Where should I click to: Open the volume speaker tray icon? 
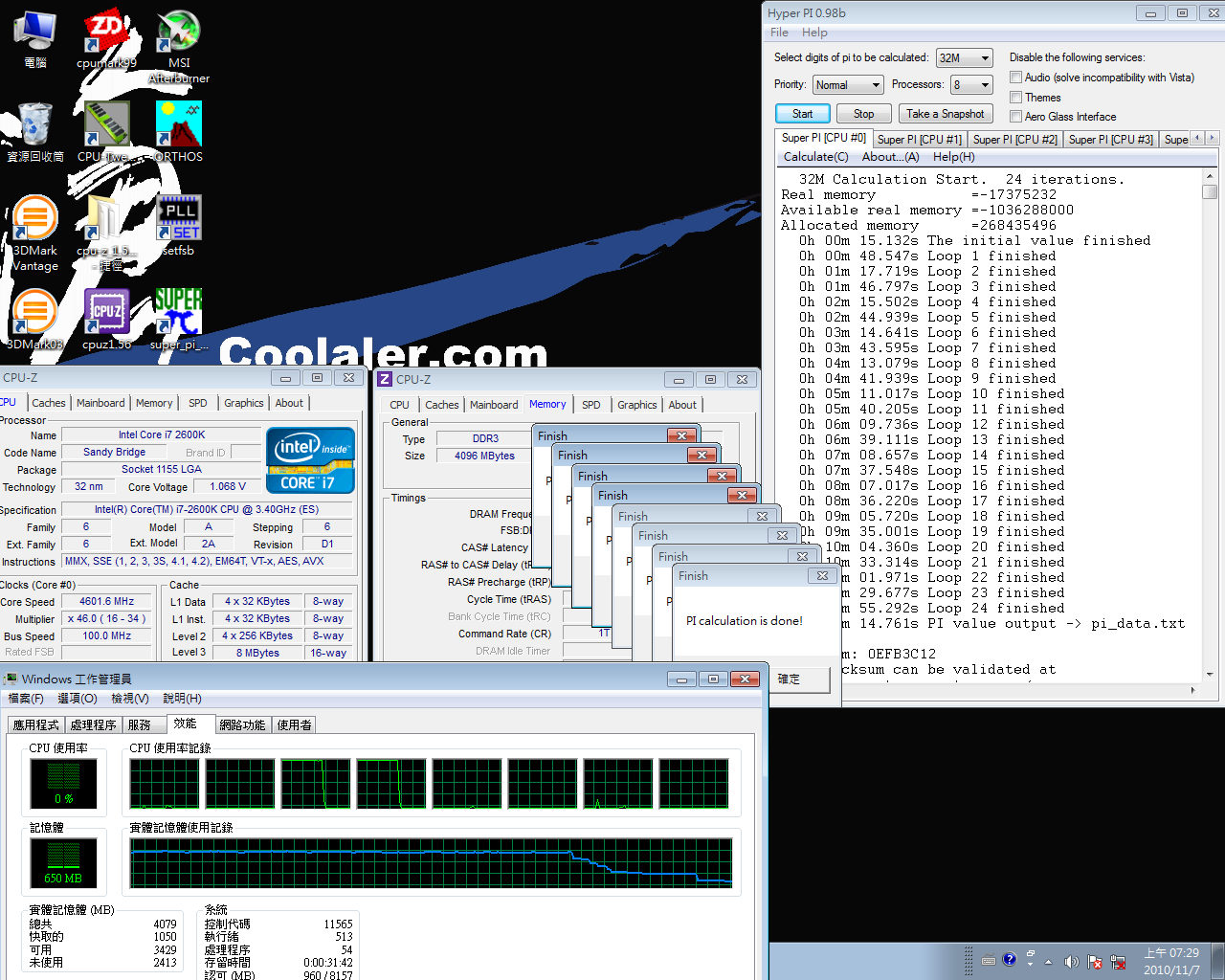(1071, 962)
